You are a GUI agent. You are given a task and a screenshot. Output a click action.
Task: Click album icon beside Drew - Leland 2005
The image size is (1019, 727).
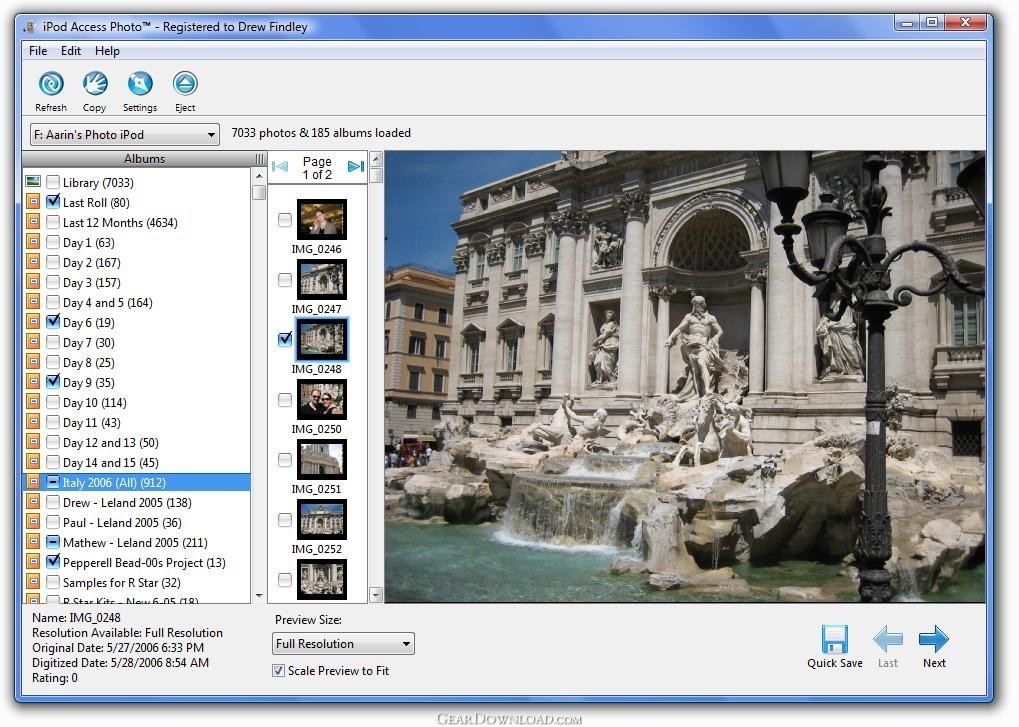33,502
